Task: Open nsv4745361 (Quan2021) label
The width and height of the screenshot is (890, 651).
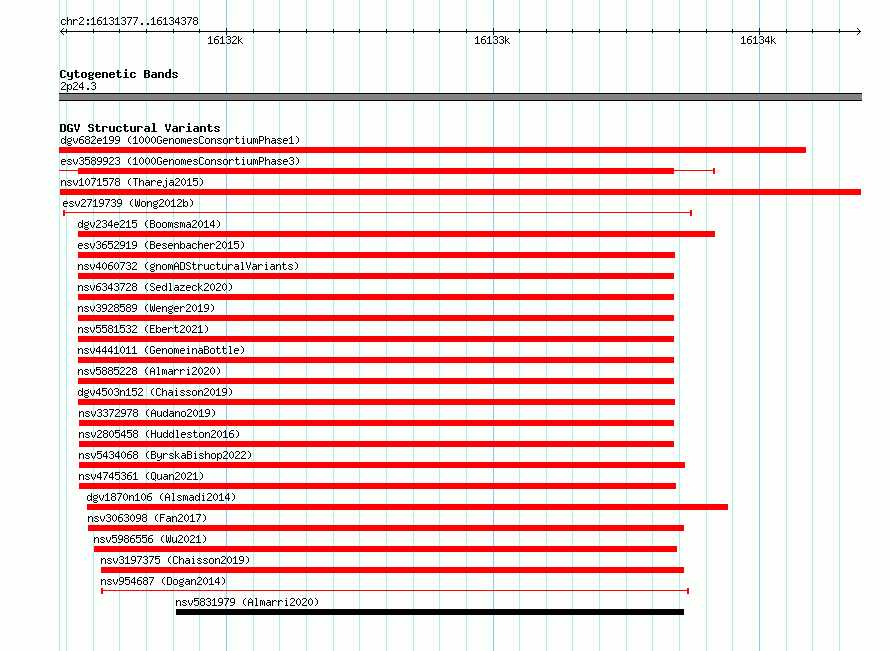Action: [141, 476]
